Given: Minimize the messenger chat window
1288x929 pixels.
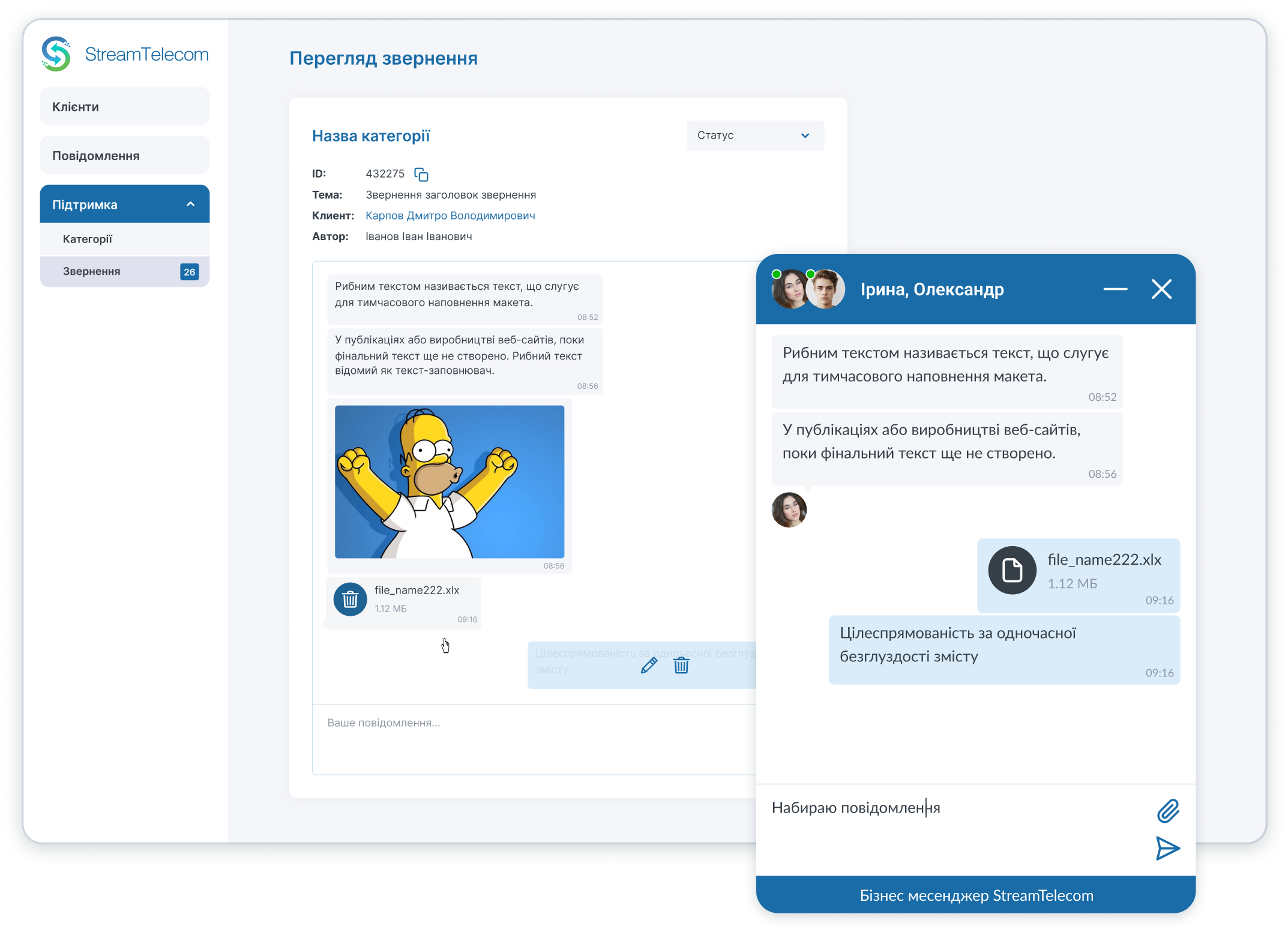Looking at the screenshot, I should (x=1115, y=289).
